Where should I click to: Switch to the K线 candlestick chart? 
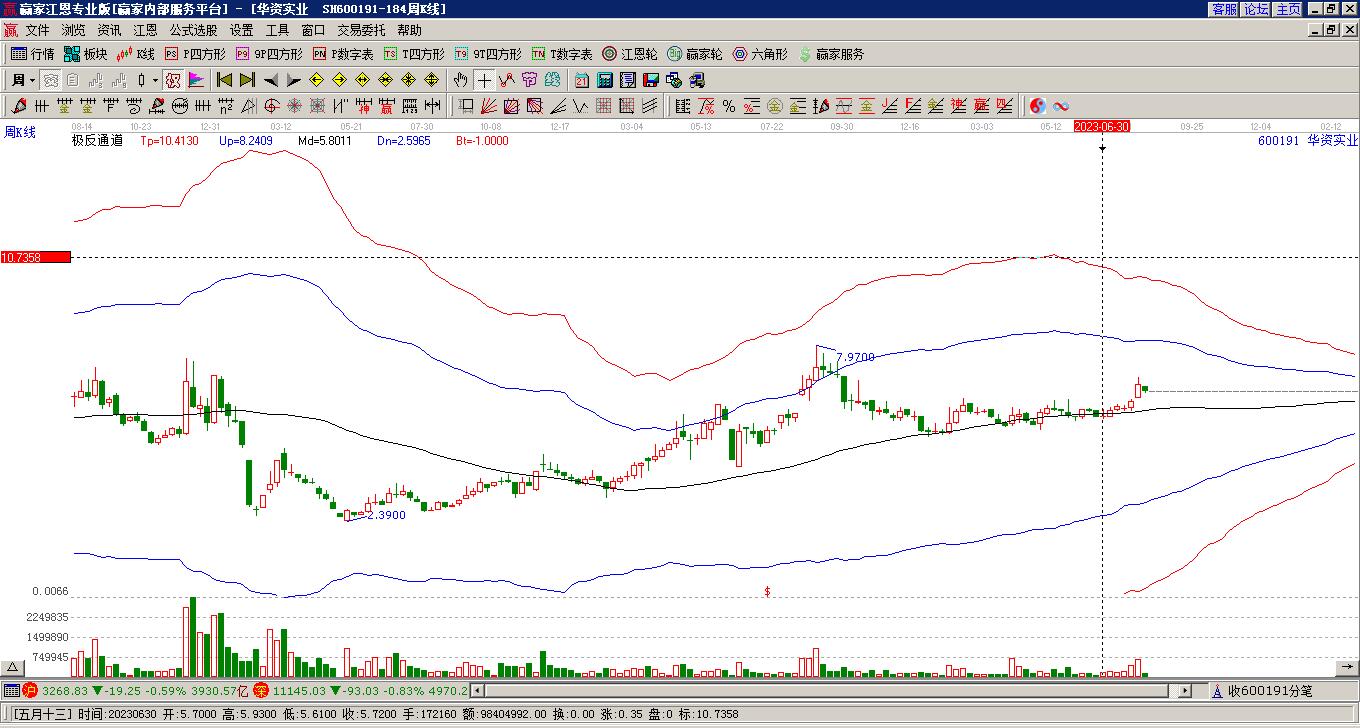point(135,54)
